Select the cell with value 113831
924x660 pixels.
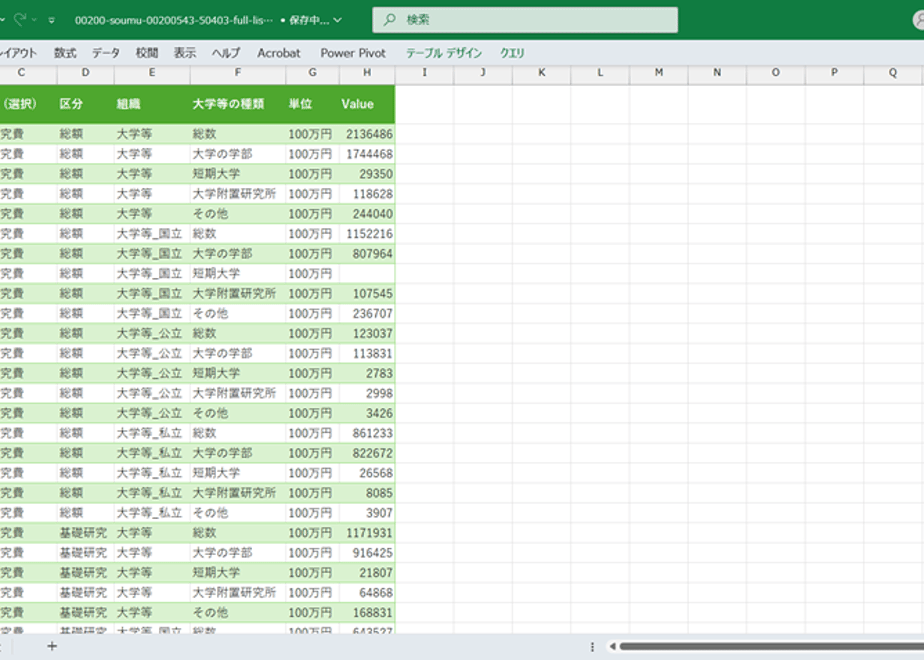coord(367,354)
